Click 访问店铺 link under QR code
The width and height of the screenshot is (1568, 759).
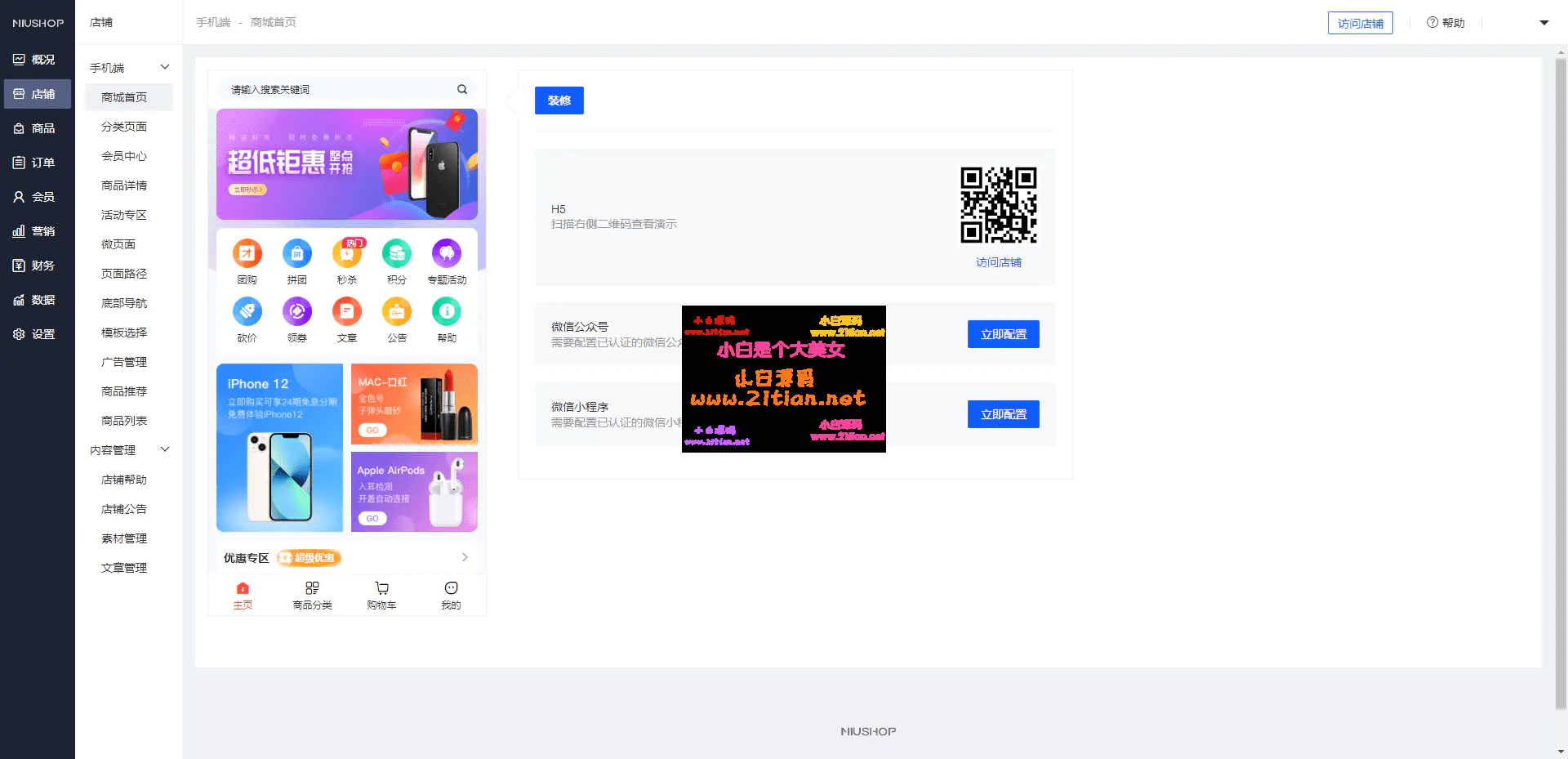point(999,262)
